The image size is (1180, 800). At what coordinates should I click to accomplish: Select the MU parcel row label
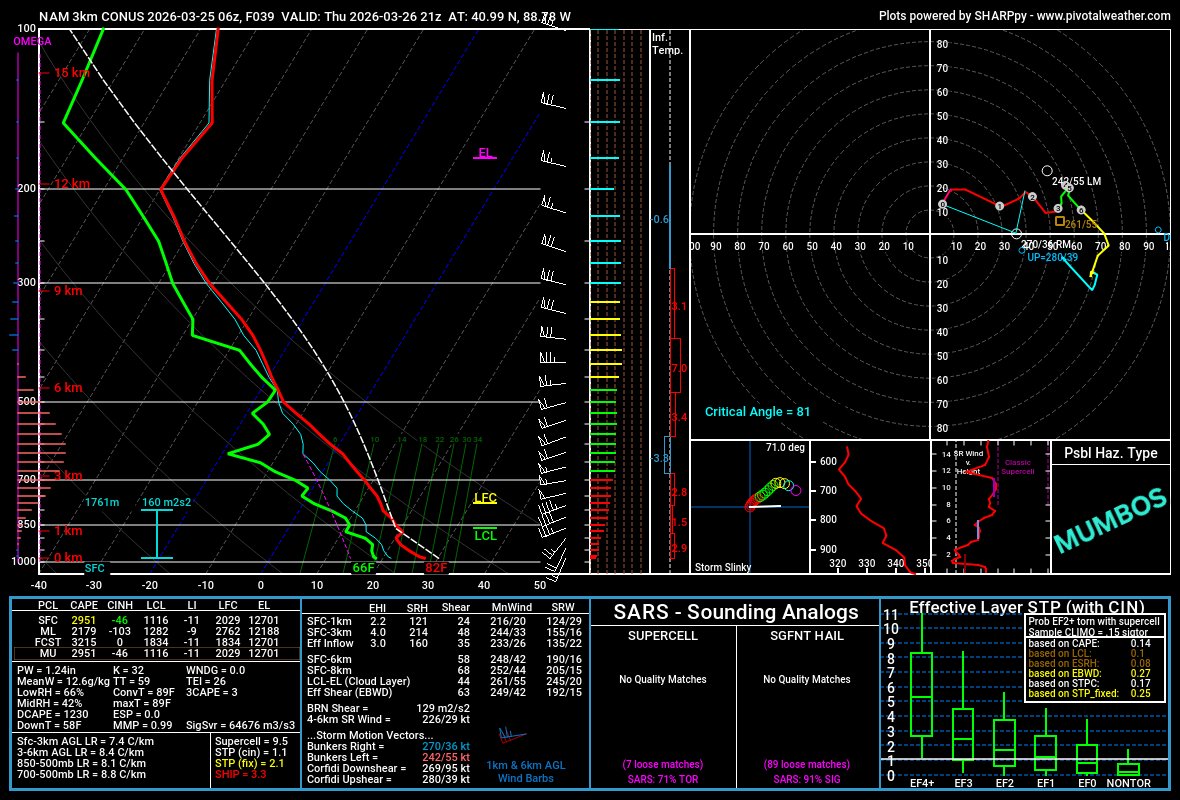click(x=48, y=653)
